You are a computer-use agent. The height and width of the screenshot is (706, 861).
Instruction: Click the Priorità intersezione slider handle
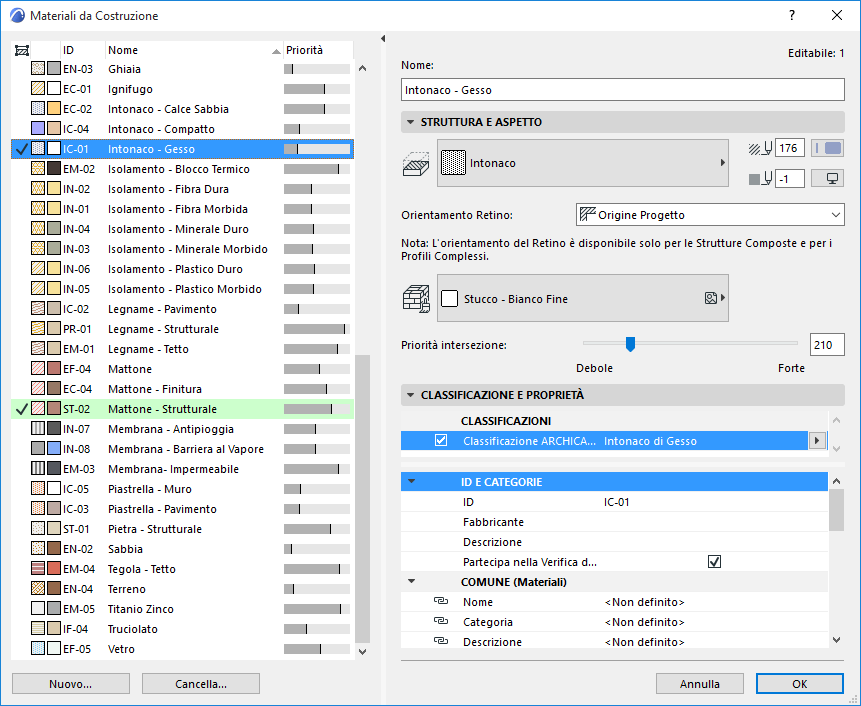pyautogui.click(x=630, y=344)
